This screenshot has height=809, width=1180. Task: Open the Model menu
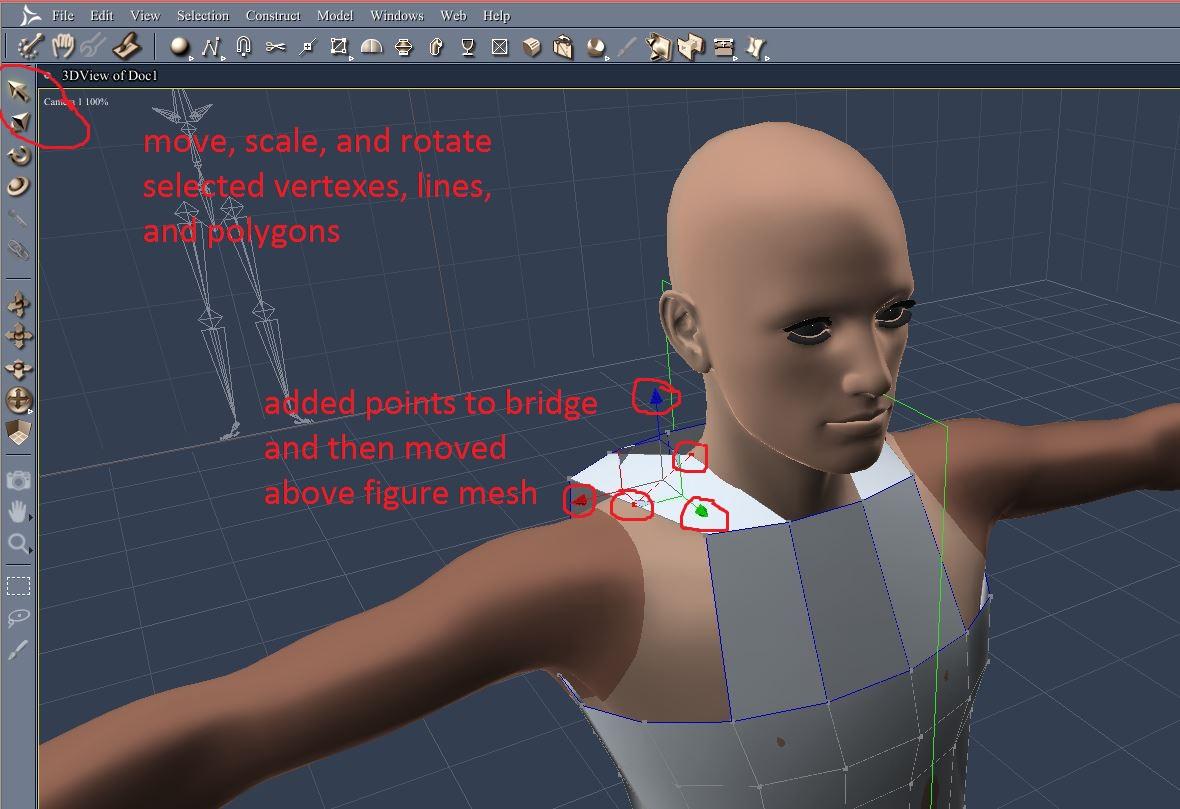(335, 15)
